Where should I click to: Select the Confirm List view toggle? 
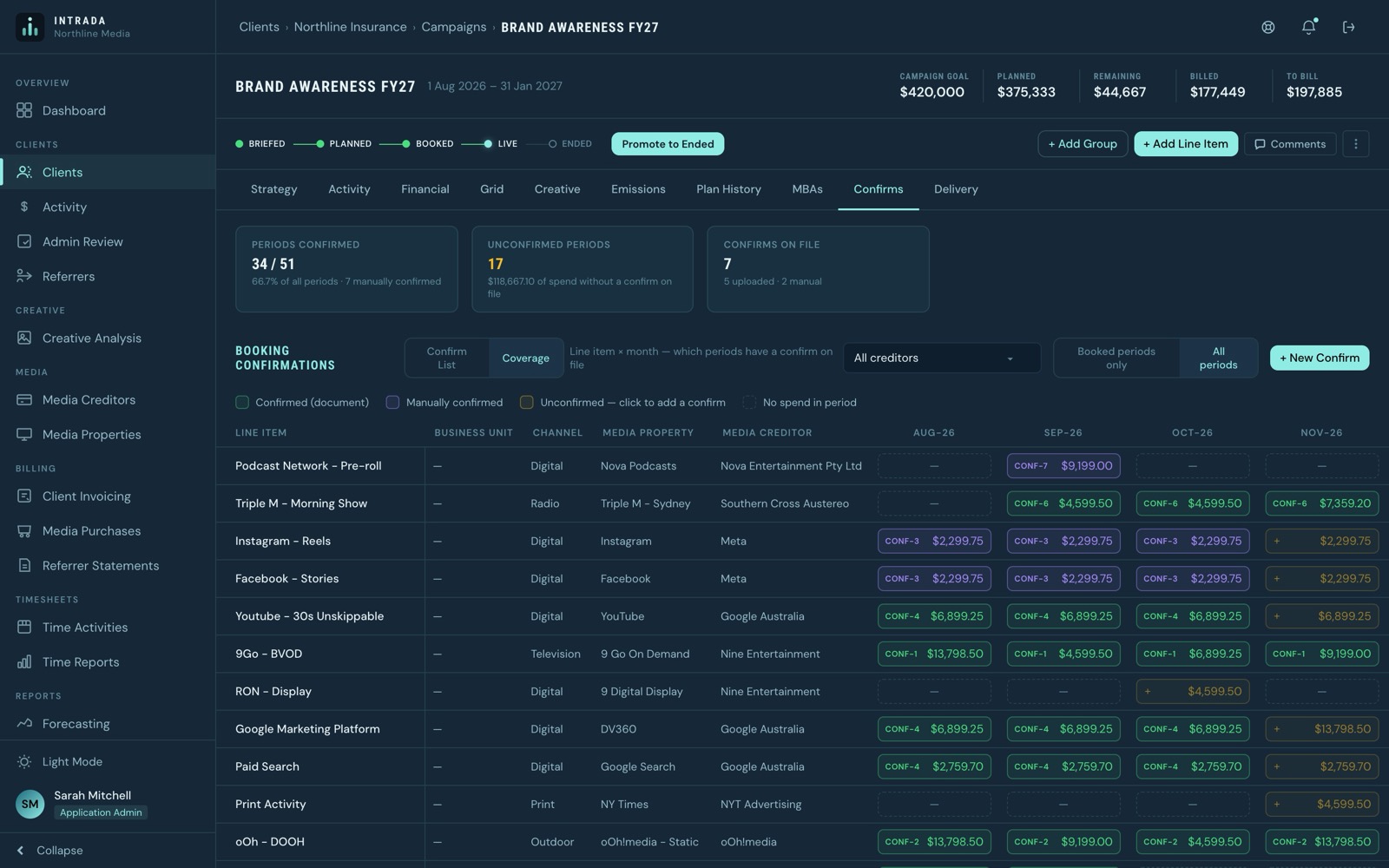[x=446, y=358]
